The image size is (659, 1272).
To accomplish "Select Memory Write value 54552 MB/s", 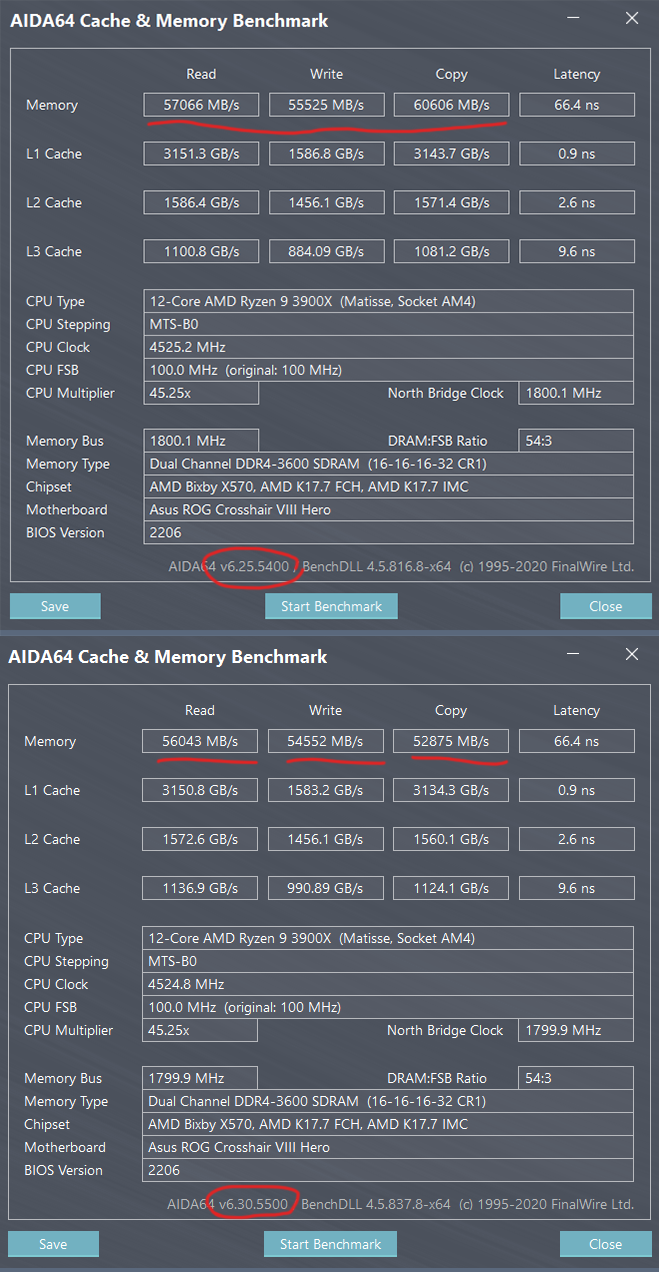I will click(x=325, y=742).
